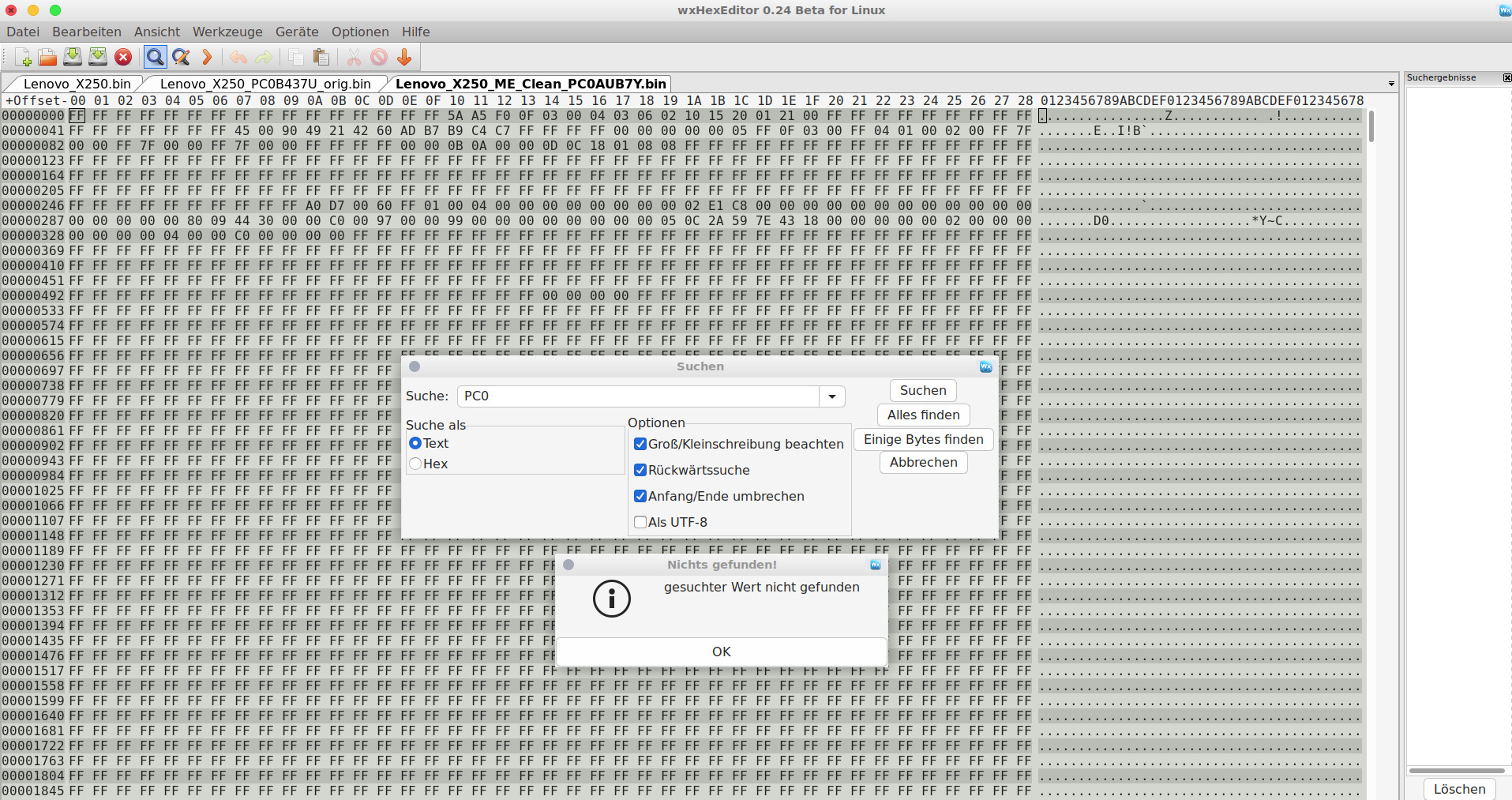Viewport: 1512px width, 800px height.
Task: Uncheck Groß/Kleinschreibung beachten checkbox
Action: point(640,444)
